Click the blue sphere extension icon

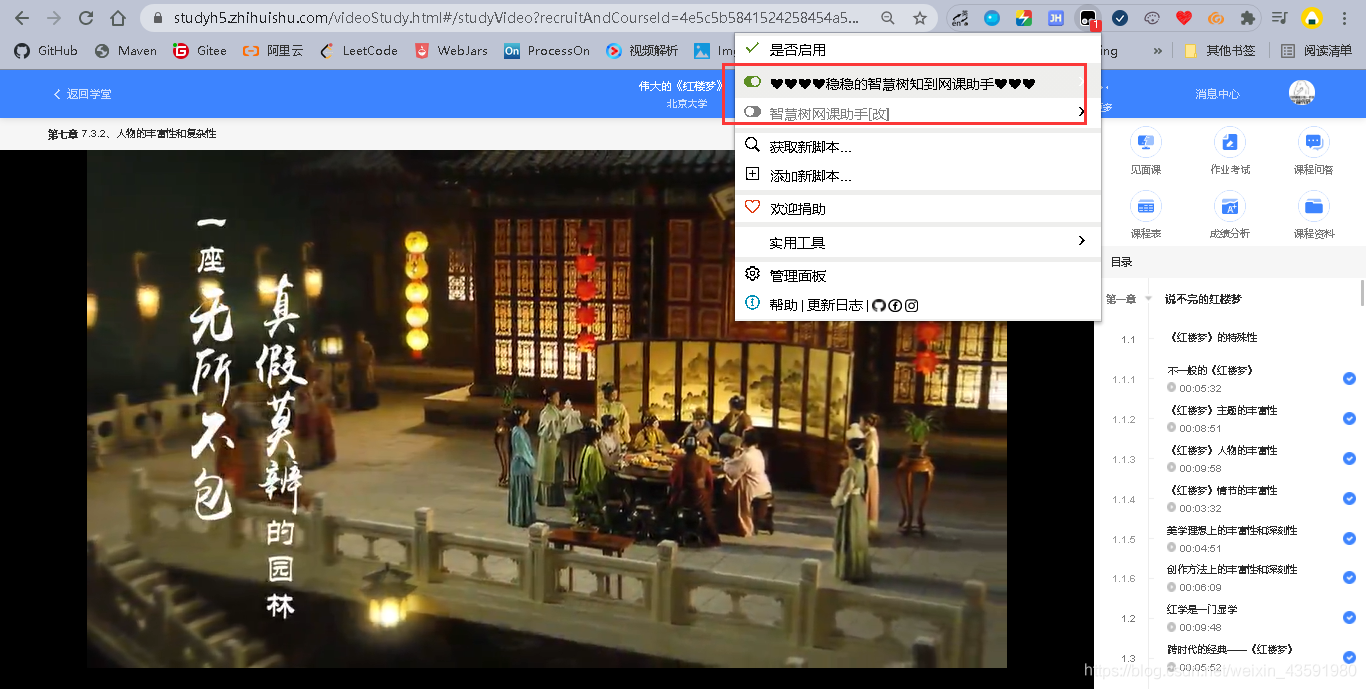(x=991, y=18)
